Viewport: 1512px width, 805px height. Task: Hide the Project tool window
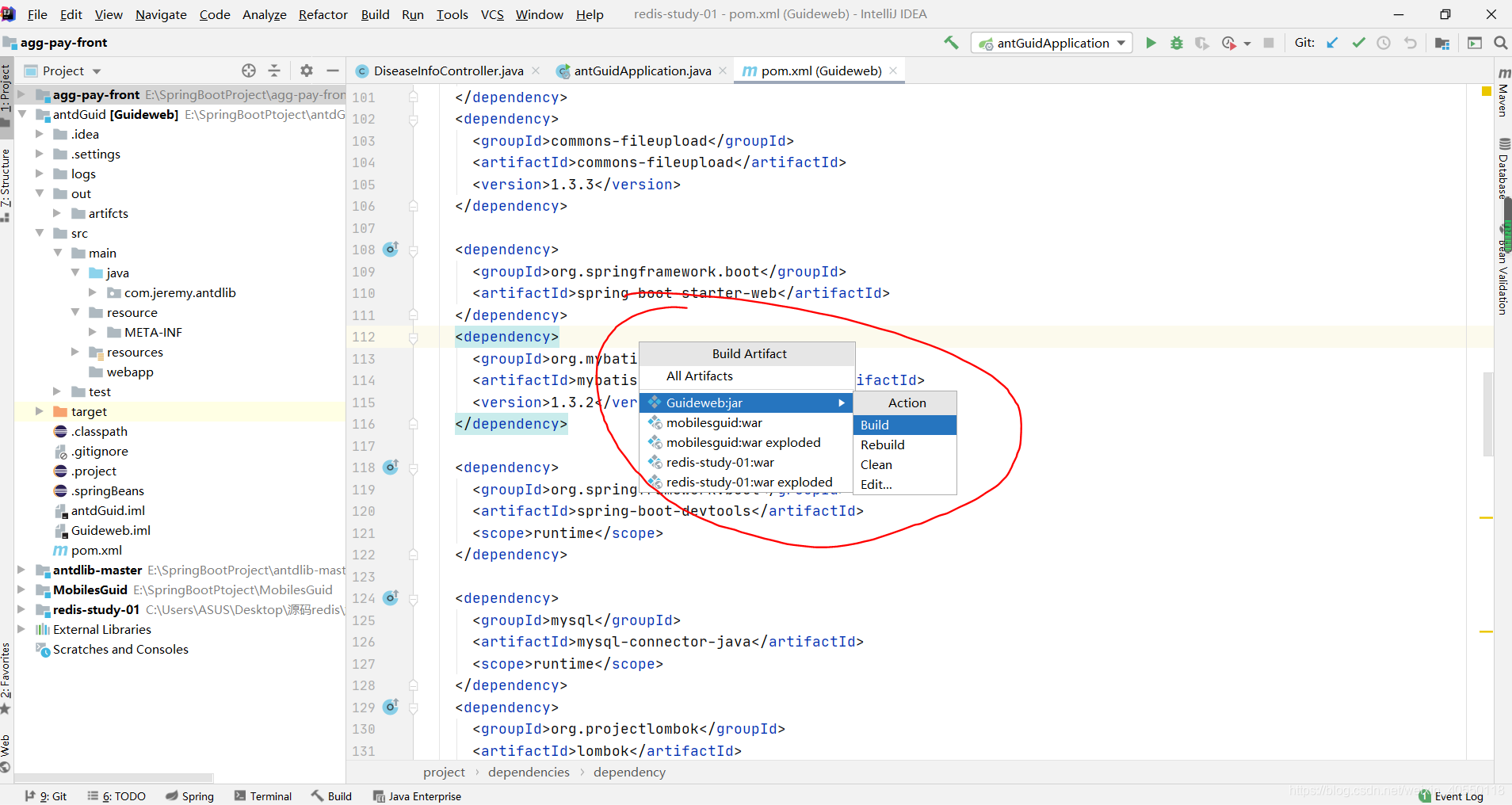click(x=333, y=71)
